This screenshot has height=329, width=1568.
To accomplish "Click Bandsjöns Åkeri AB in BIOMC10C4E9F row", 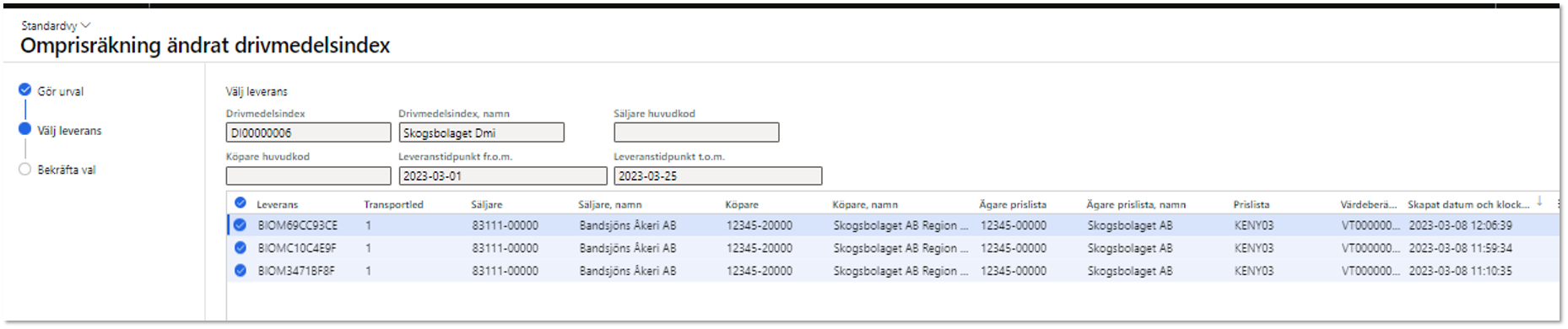I will (x=628, y=248).
